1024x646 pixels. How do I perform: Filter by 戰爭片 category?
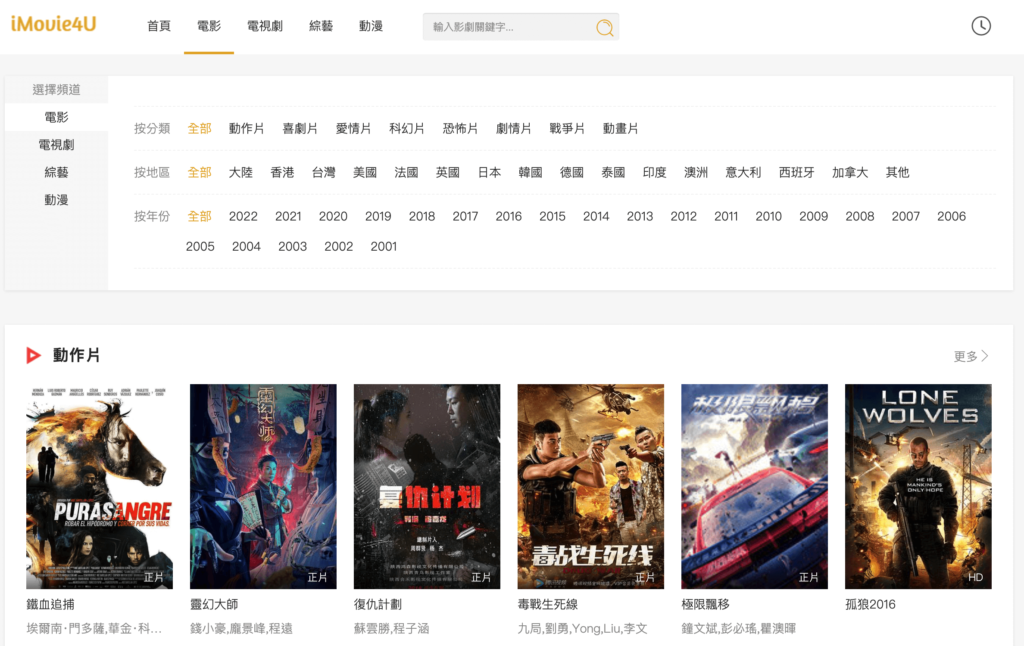pos(567,129)
